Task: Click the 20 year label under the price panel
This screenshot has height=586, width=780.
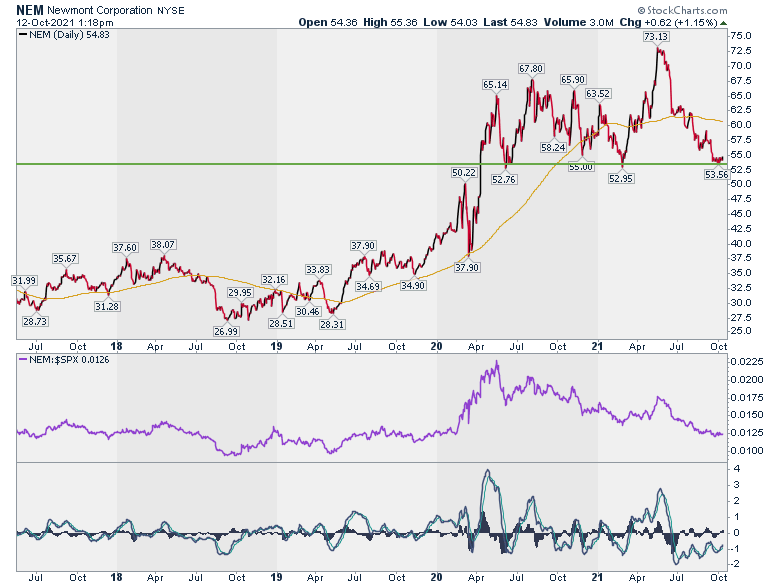Action: coord(436,346)
